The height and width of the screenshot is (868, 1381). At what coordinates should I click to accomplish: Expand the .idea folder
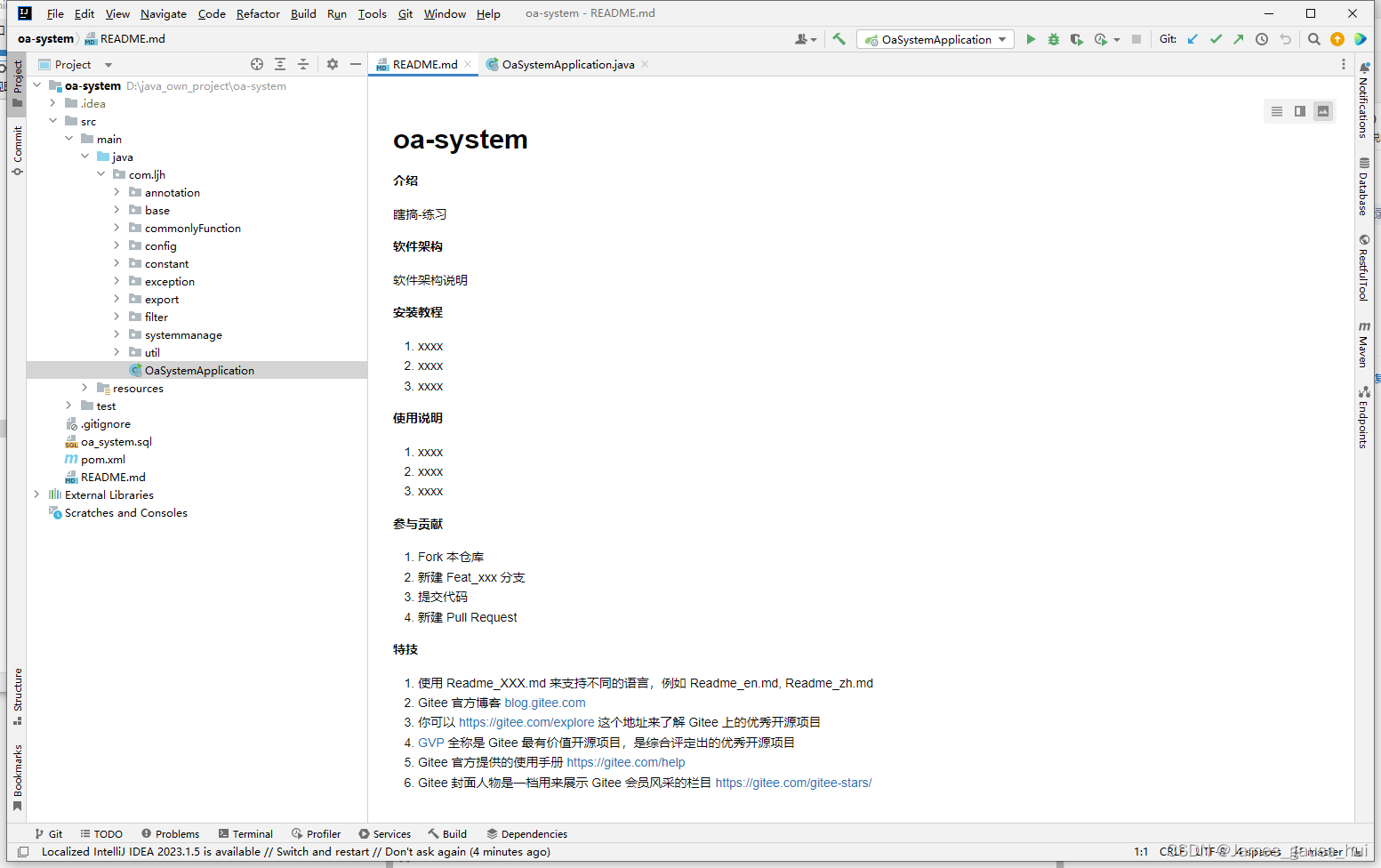(x=52, y=103)
